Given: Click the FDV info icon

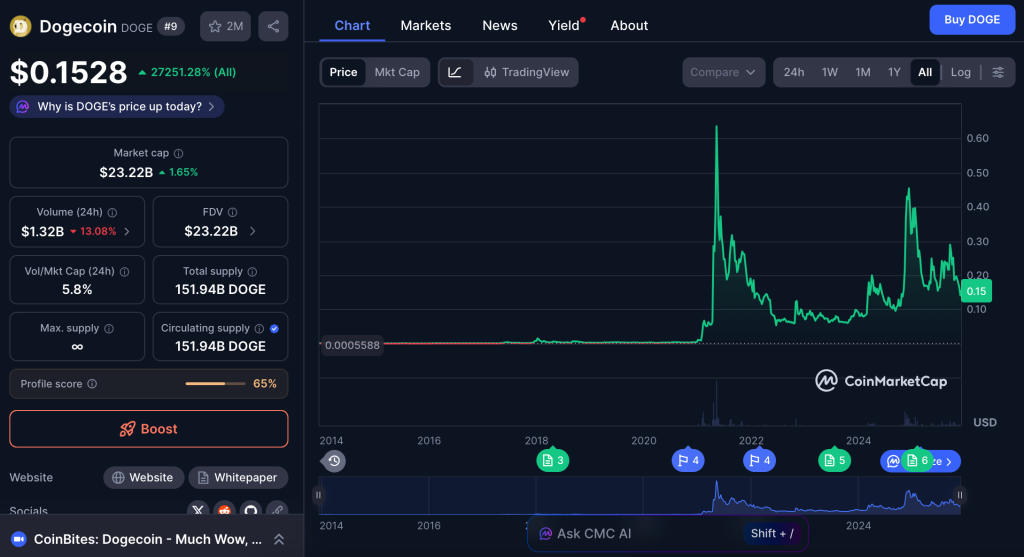Looking at the screenshot, I should coord(232,212).
